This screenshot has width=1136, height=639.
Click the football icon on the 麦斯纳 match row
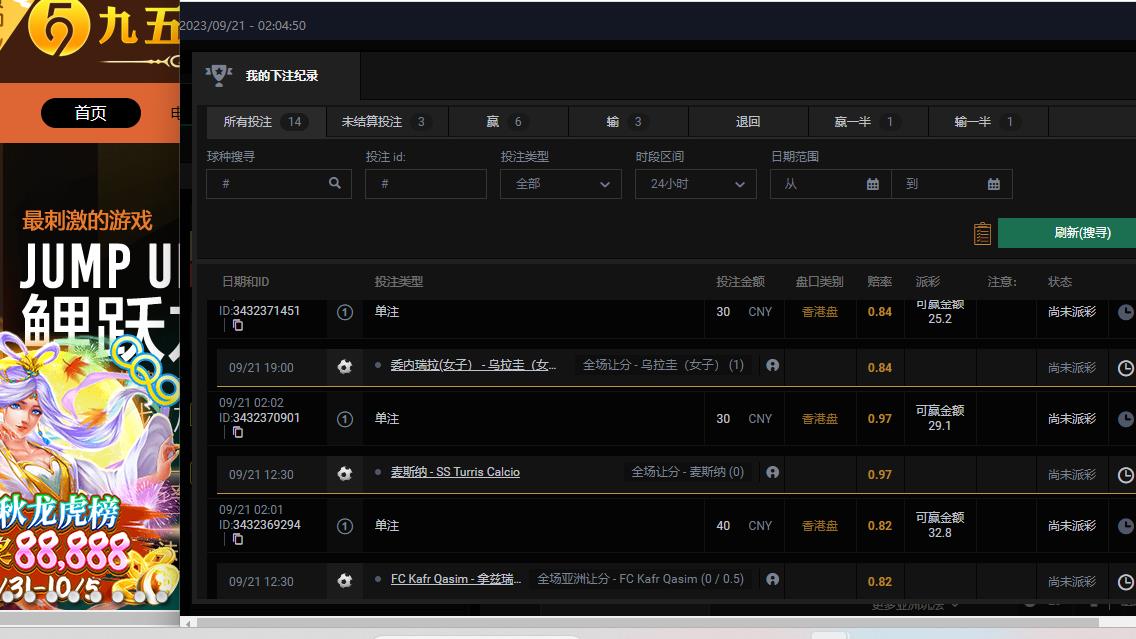(345, 474)
